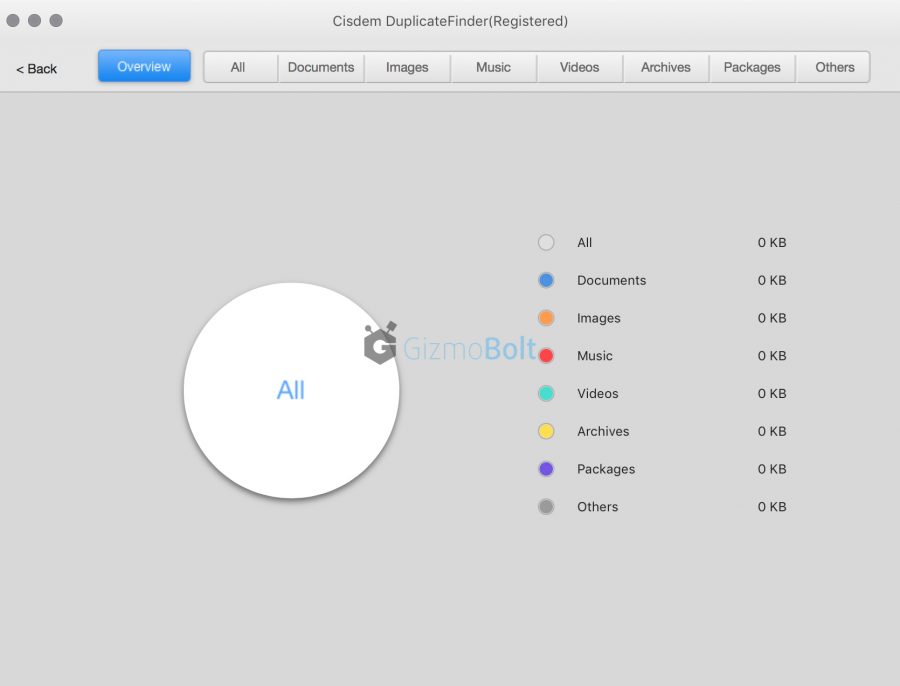
Task: Click the 0 KB value for All
Action: [772, 242]
